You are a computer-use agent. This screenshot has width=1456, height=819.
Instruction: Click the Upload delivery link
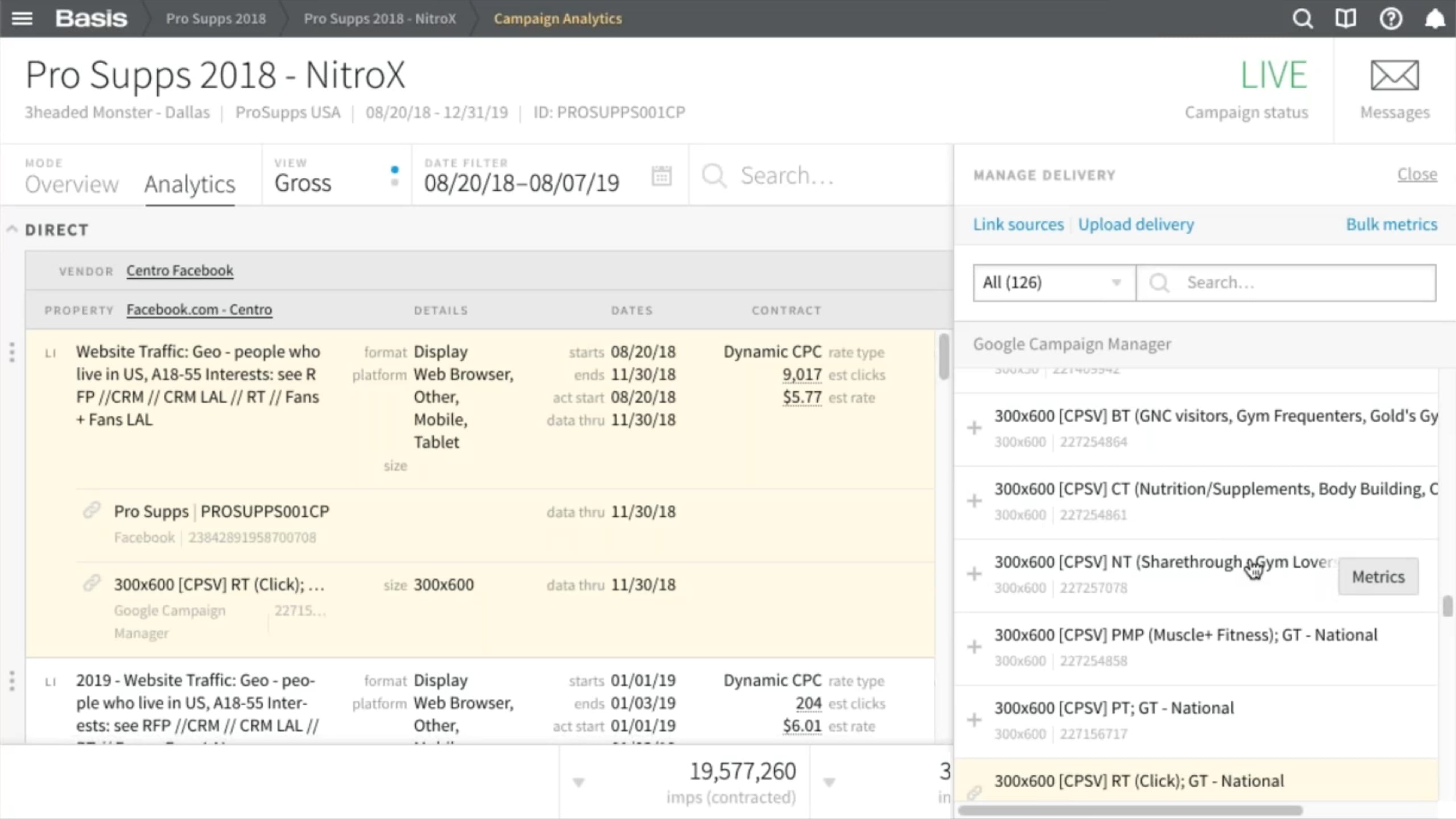coord(1136,224)
